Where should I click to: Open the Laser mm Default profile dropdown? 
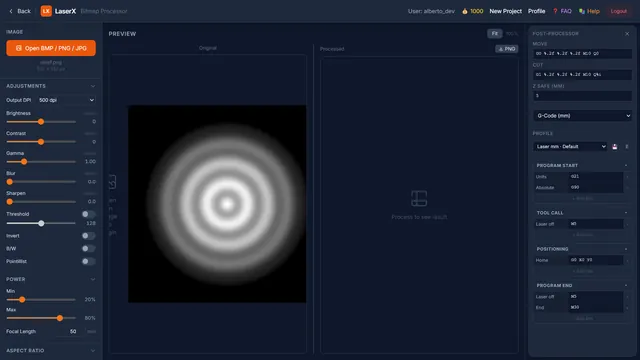[x=570, y=147]
